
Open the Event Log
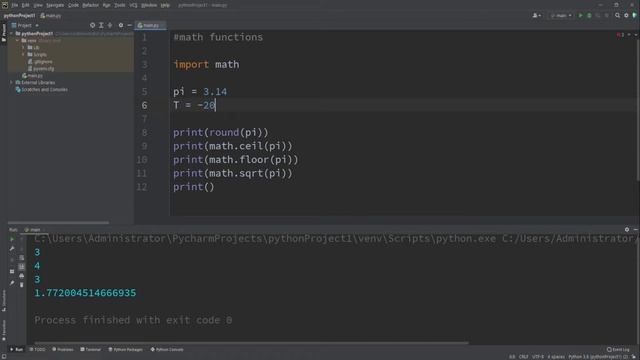[618, 349]
